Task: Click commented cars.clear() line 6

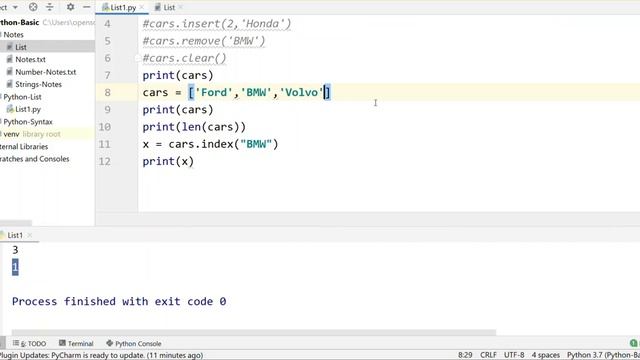Action: click(x=184, y=58)
